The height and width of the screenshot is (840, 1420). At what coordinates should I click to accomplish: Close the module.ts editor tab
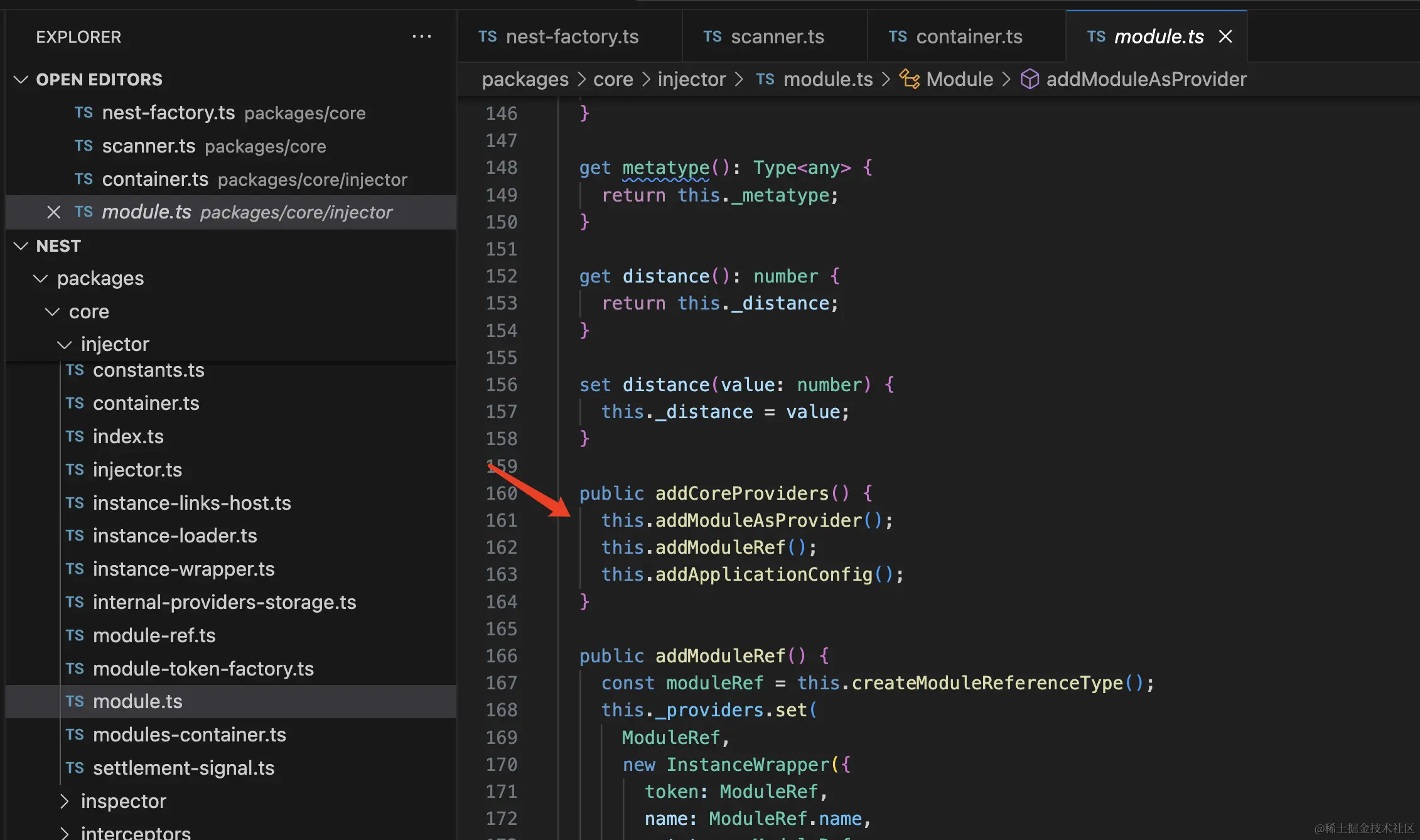[1225, 36]
